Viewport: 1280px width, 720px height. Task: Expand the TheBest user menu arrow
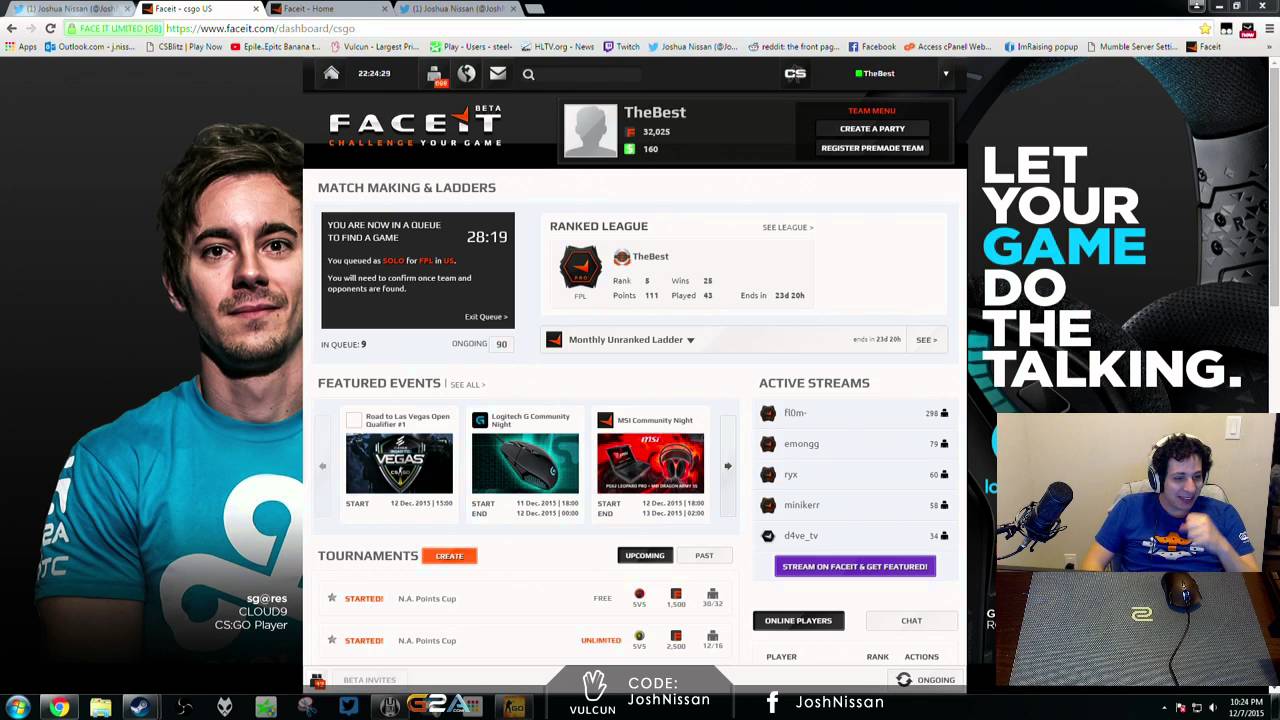click(x=945, y=73)
